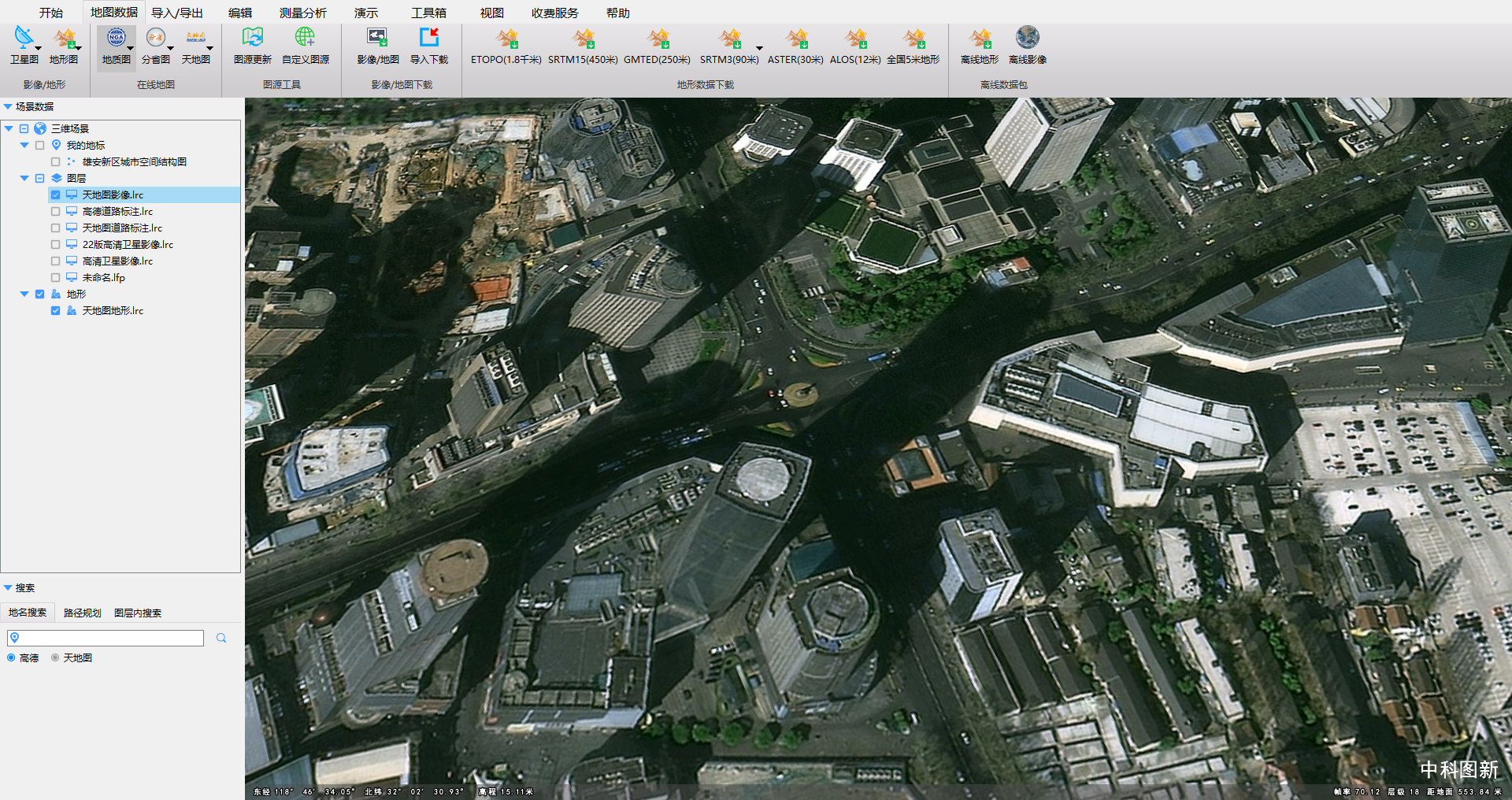
Task: Open the 测量分析 menu tab
Action: tap(302, 13)
